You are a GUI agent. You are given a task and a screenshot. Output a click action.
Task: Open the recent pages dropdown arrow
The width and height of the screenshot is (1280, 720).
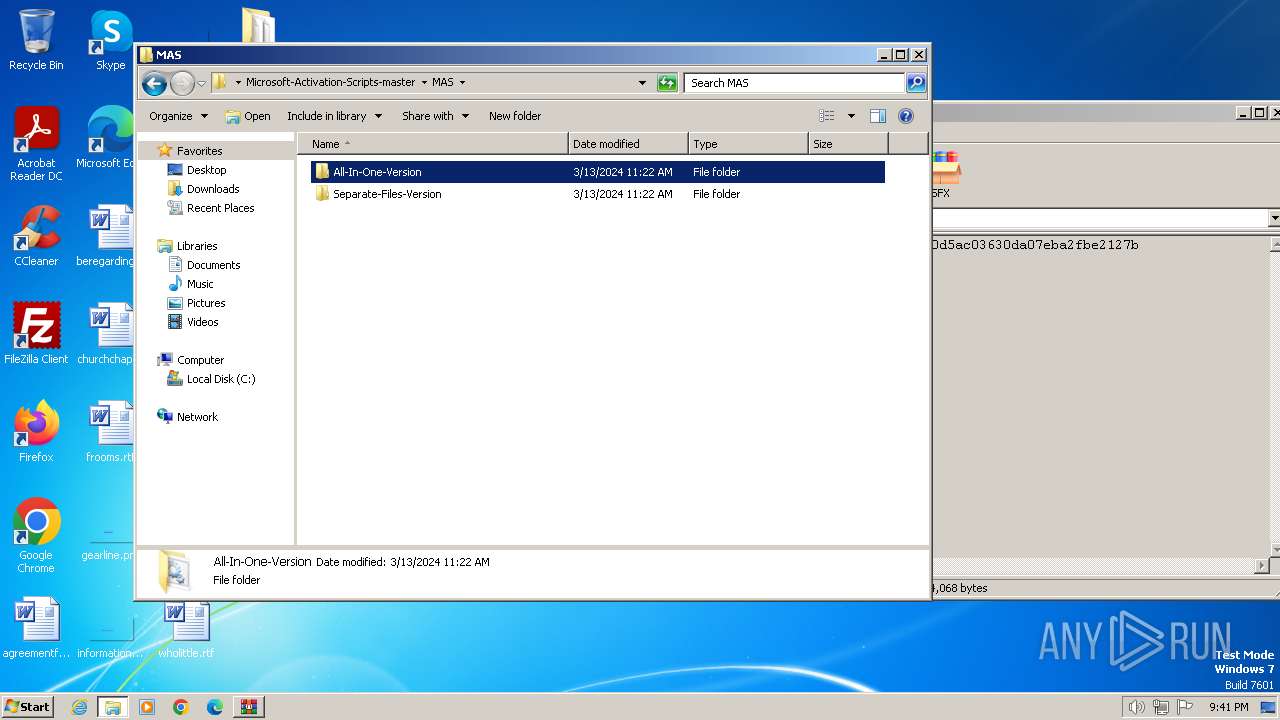(201, 83)
